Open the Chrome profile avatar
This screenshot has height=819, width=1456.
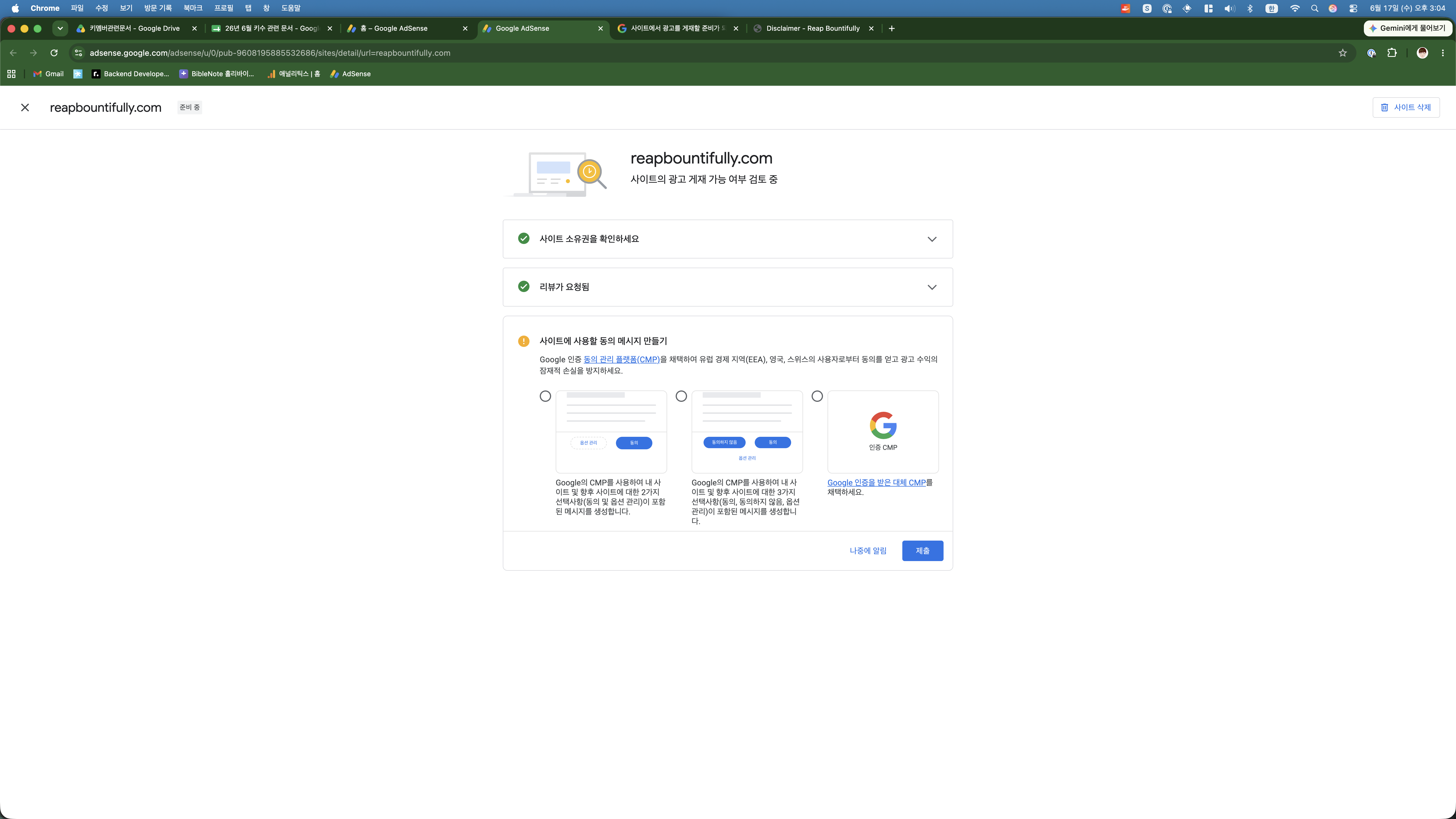tap(1423, 53)
